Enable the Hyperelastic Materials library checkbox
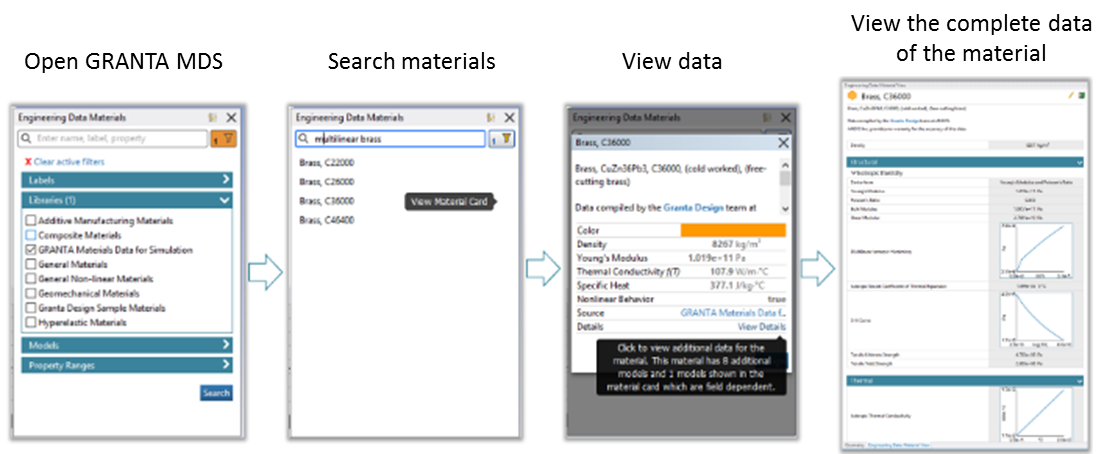This screenshot has width=1108, height=454. 30,322
